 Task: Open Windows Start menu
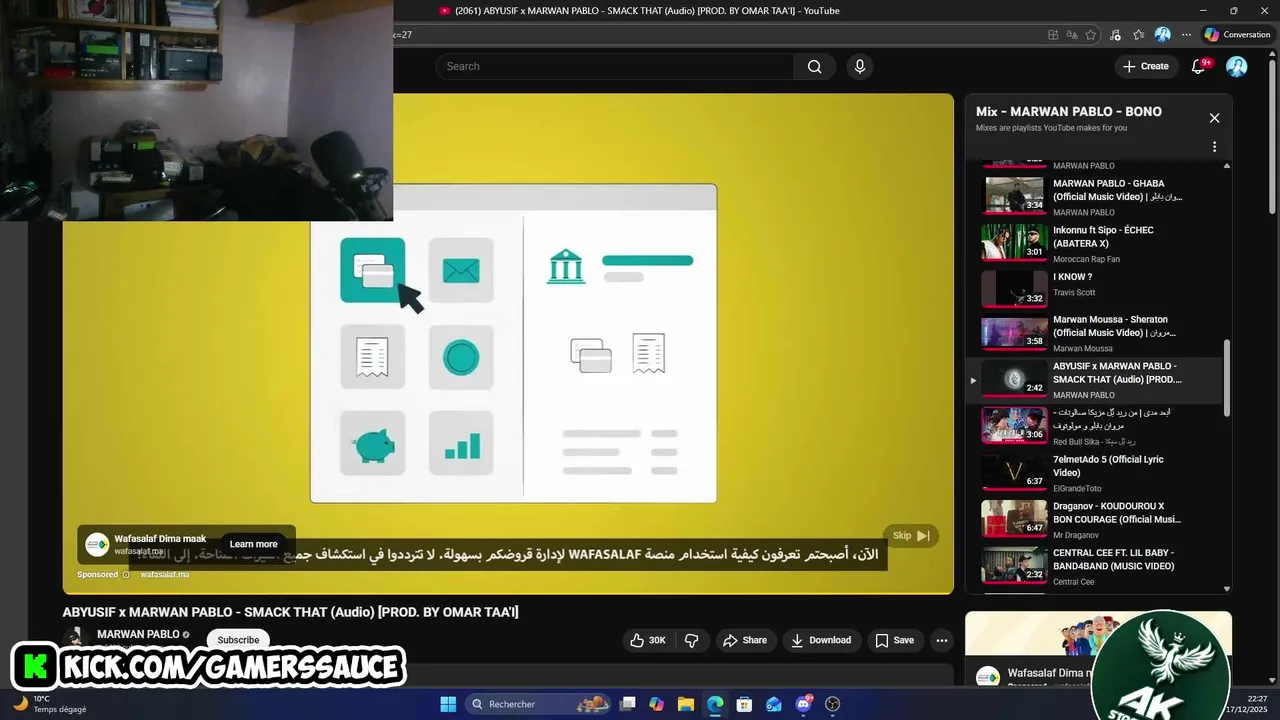[x=448, y=704]
